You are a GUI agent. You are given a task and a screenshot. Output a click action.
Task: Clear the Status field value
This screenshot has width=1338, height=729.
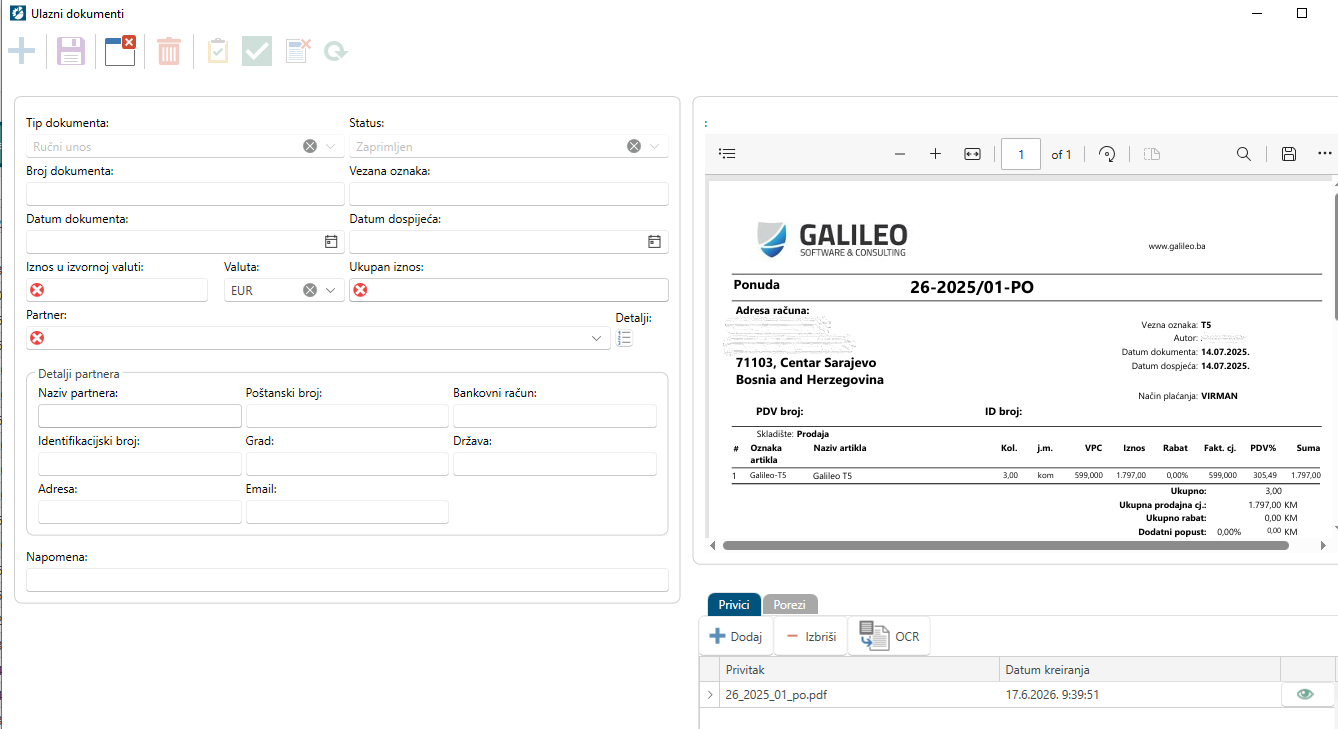point(634,146)
